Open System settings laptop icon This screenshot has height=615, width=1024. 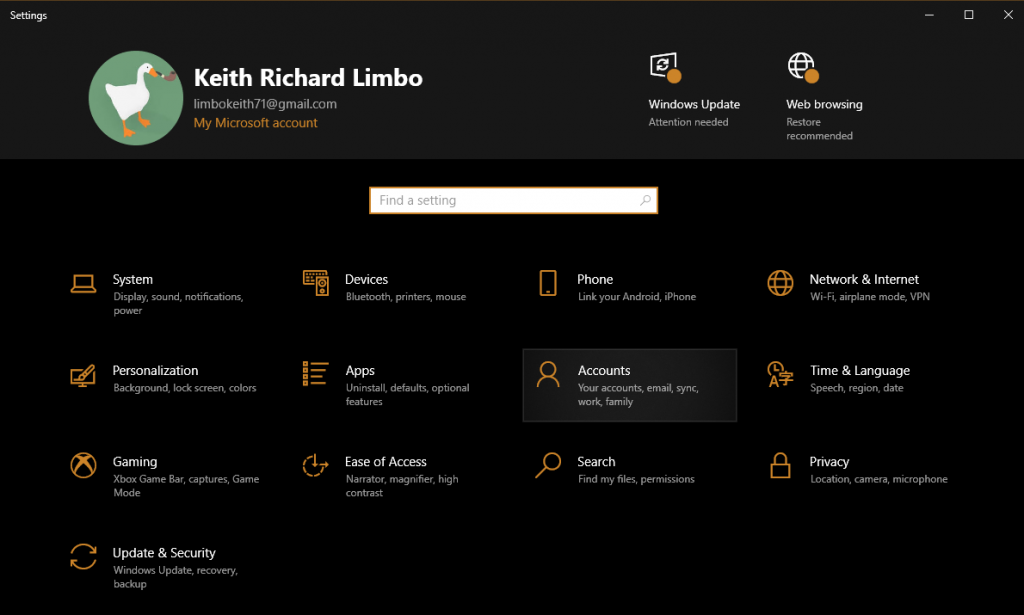click(x=84, y=283)
